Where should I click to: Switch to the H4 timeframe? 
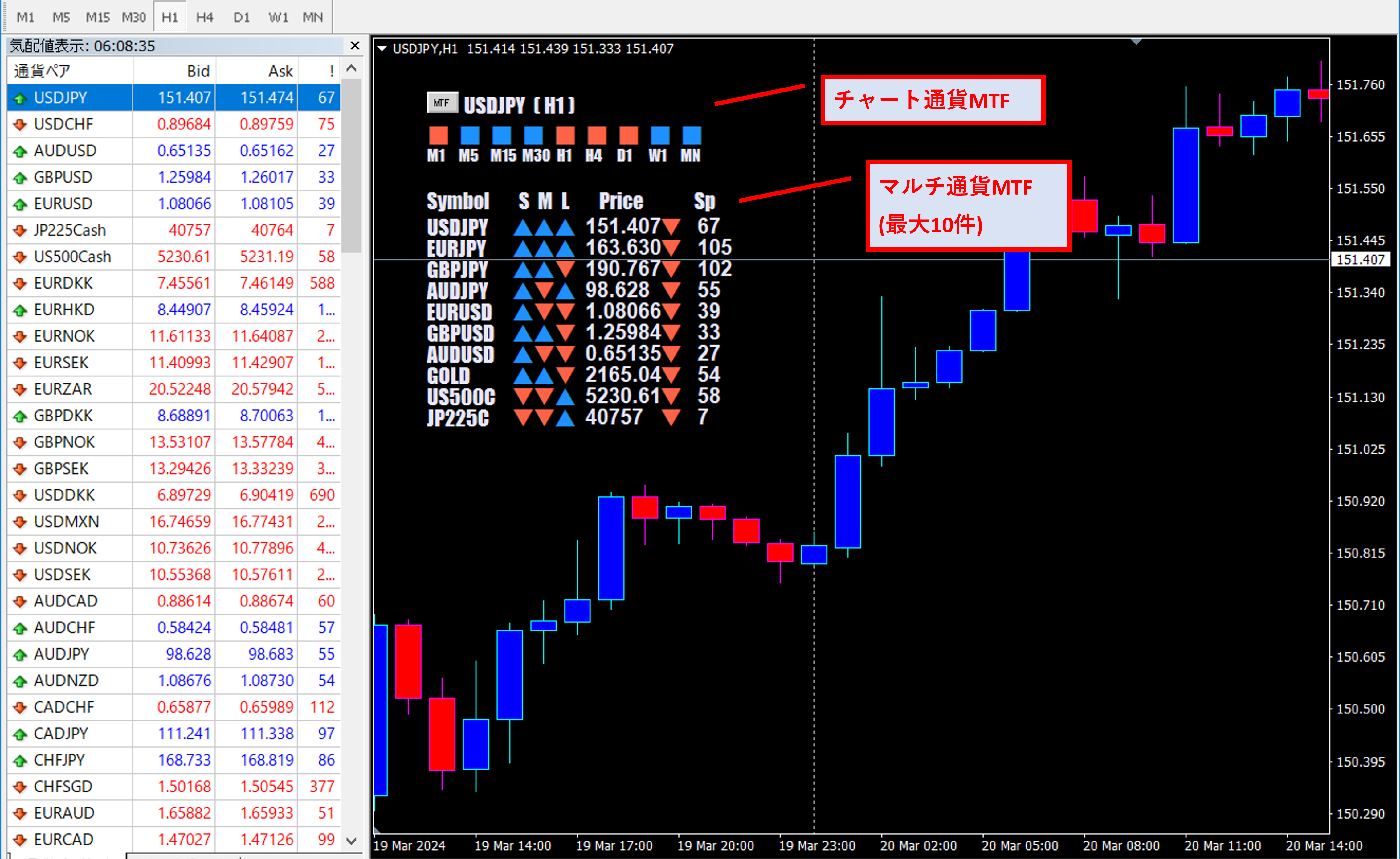pos(205,17)
